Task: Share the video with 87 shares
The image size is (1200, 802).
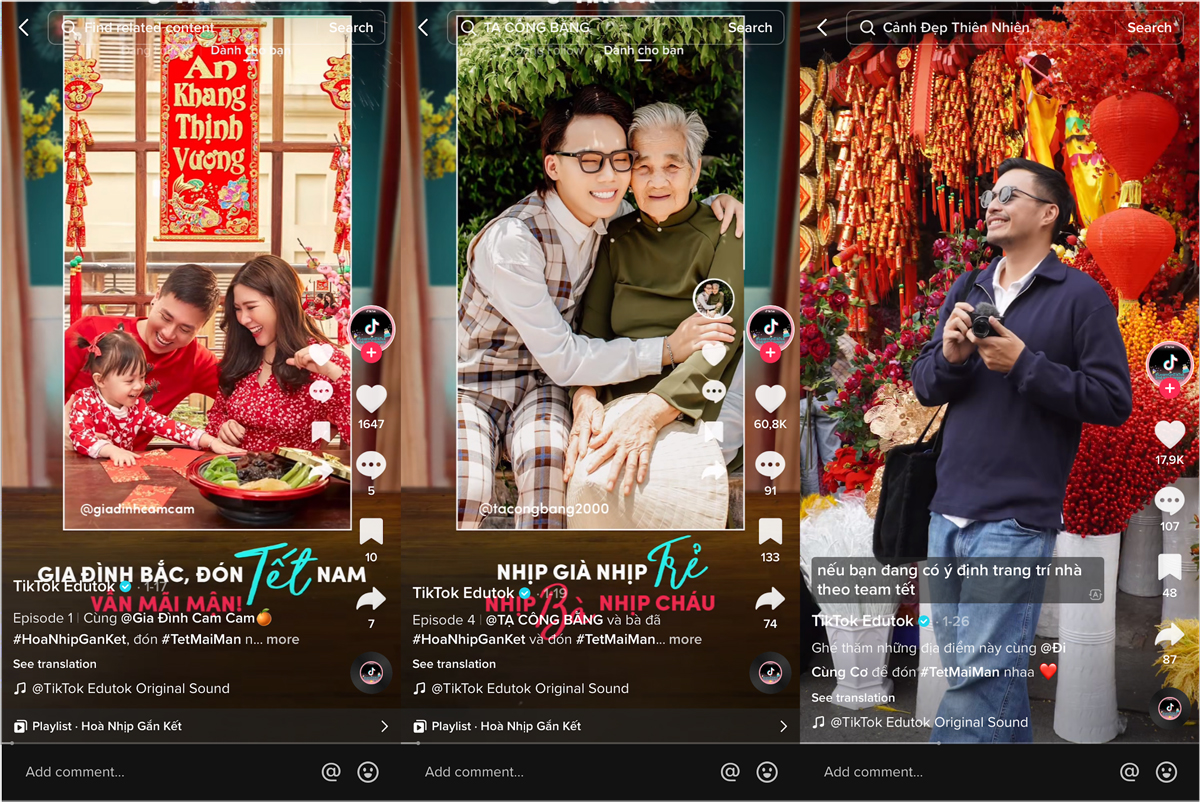Action: 1169,634
